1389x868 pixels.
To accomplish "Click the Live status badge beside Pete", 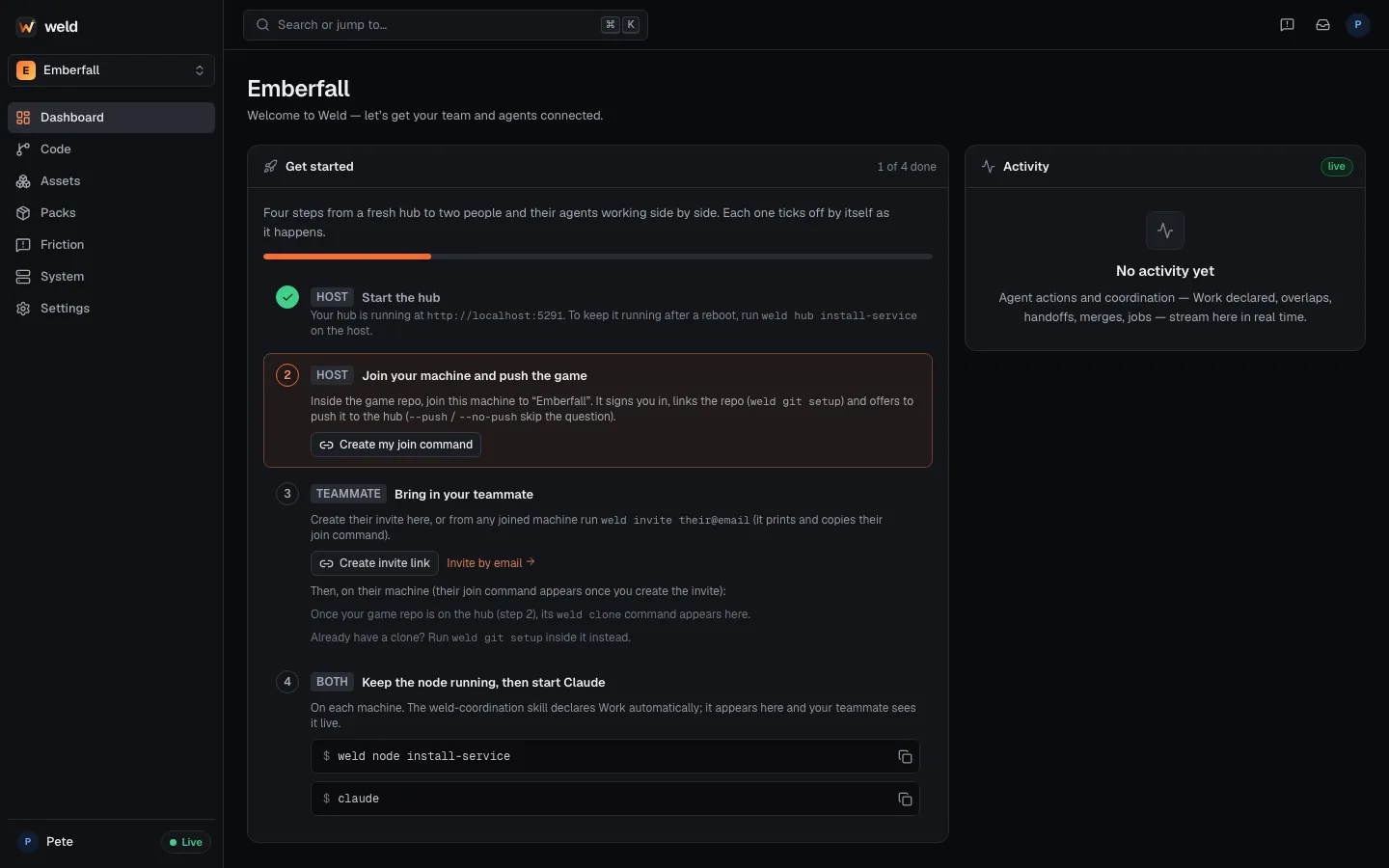I will coord(186,842).
